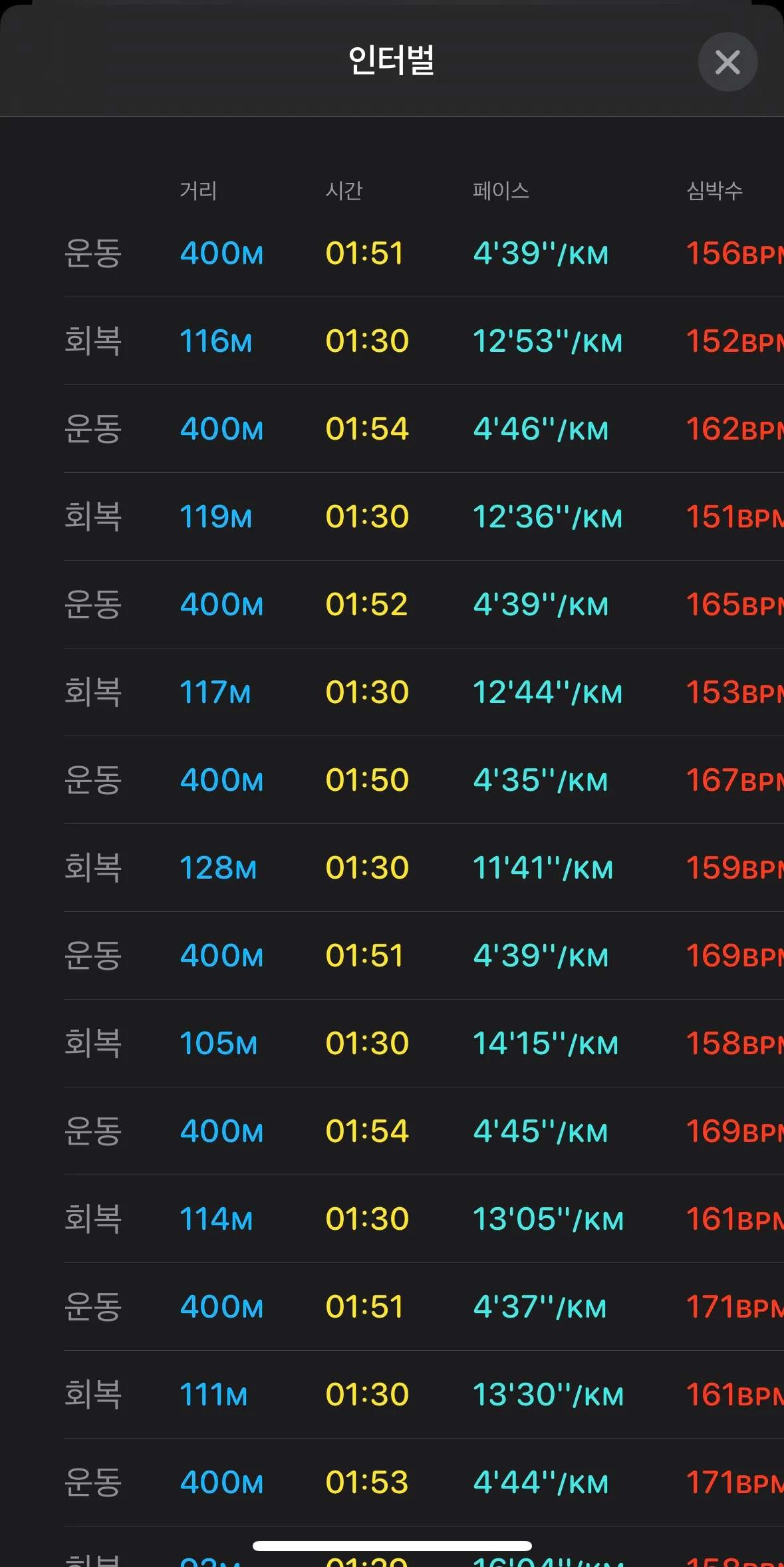Select the 시간 column header
Viewport: 784px width, 1567px height.
pyautogui.click(x=344, y=191)
